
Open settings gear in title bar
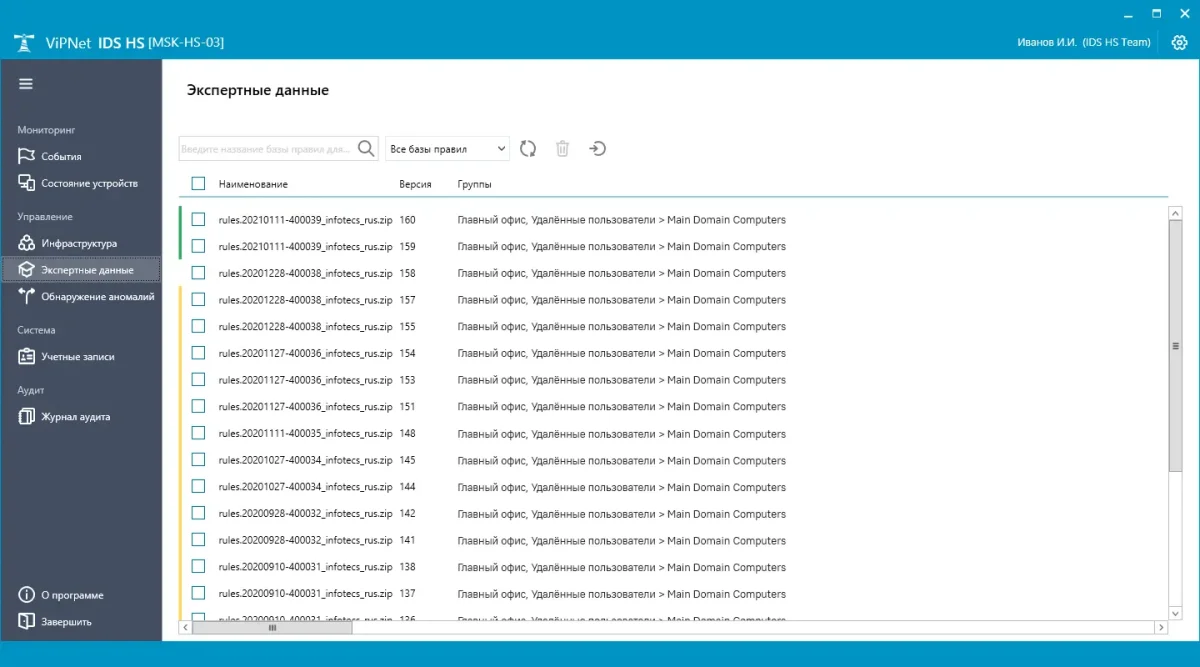click(x=1179, y=42)
